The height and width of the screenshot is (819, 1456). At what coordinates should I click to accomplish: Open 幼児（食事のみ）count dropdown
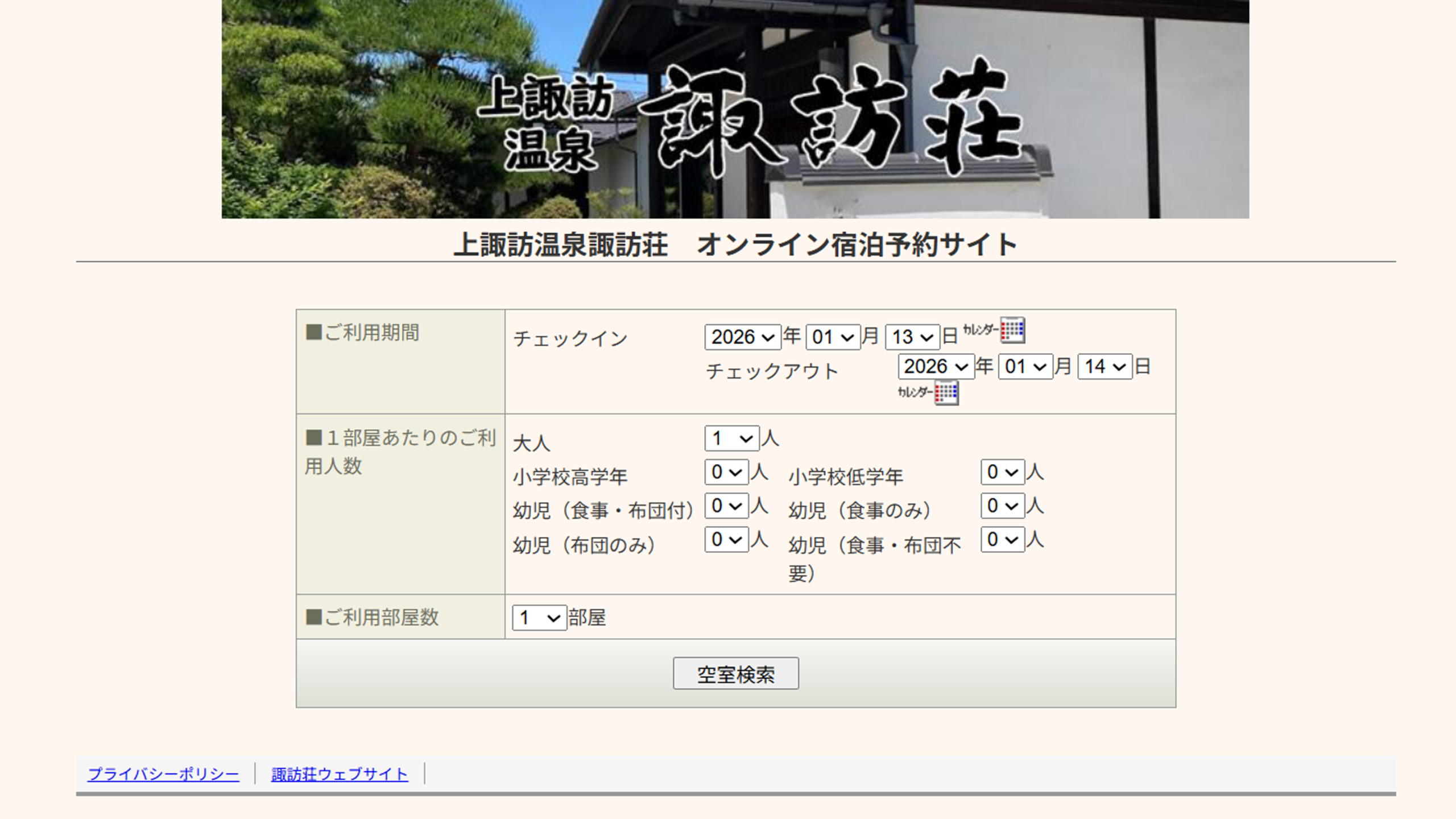point(1002,506)
